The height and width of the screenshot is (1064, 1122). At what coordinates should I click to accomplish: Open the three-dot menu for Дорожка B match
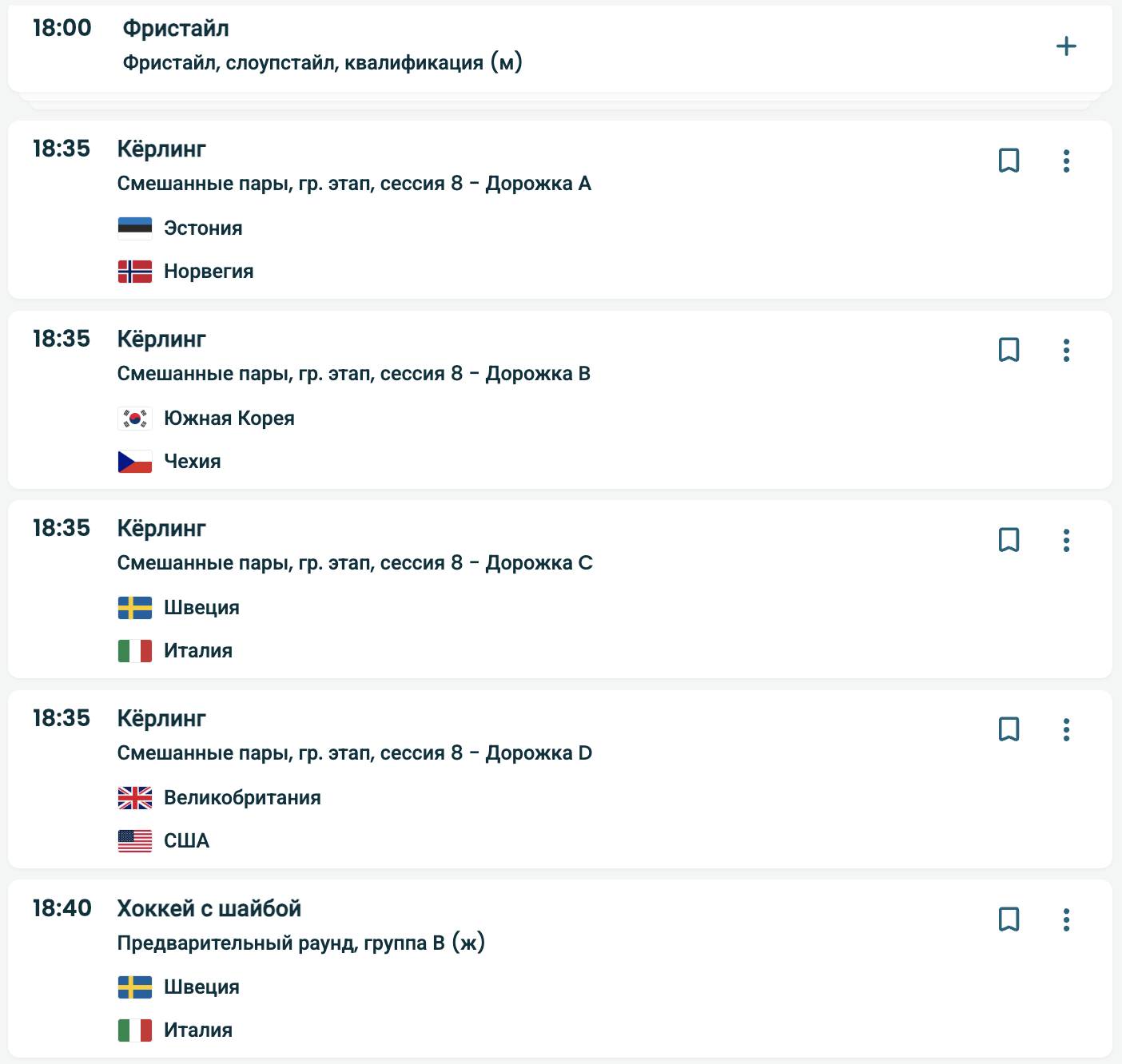pyautogui.click(x=1066, y=350)
